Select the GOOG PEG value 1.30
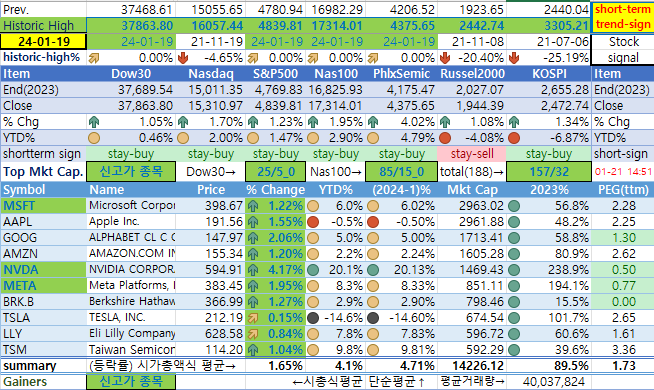Screen dimensions: 654x390 623,238
